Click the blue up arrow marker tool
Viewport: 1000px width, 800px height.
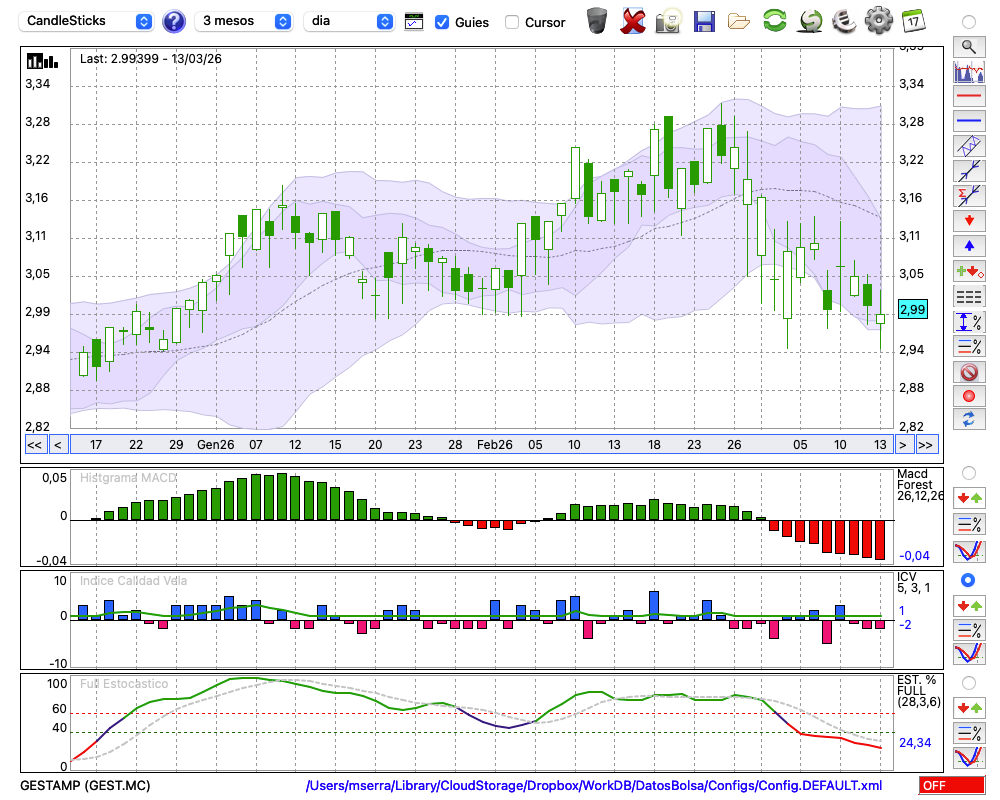pyautogui.click(x=968, y=245)
